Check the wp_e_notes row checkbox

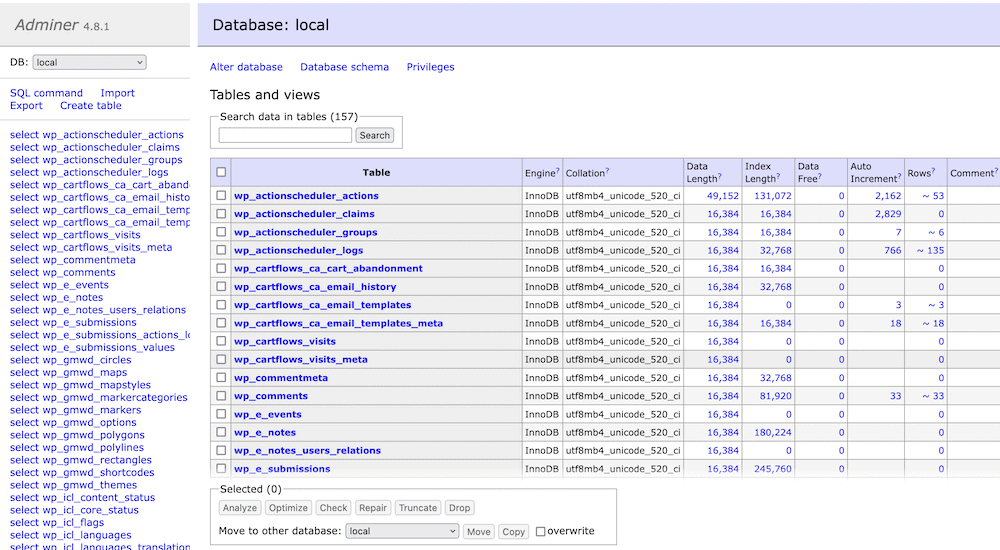pyautogui.click(x=221, y=432)
